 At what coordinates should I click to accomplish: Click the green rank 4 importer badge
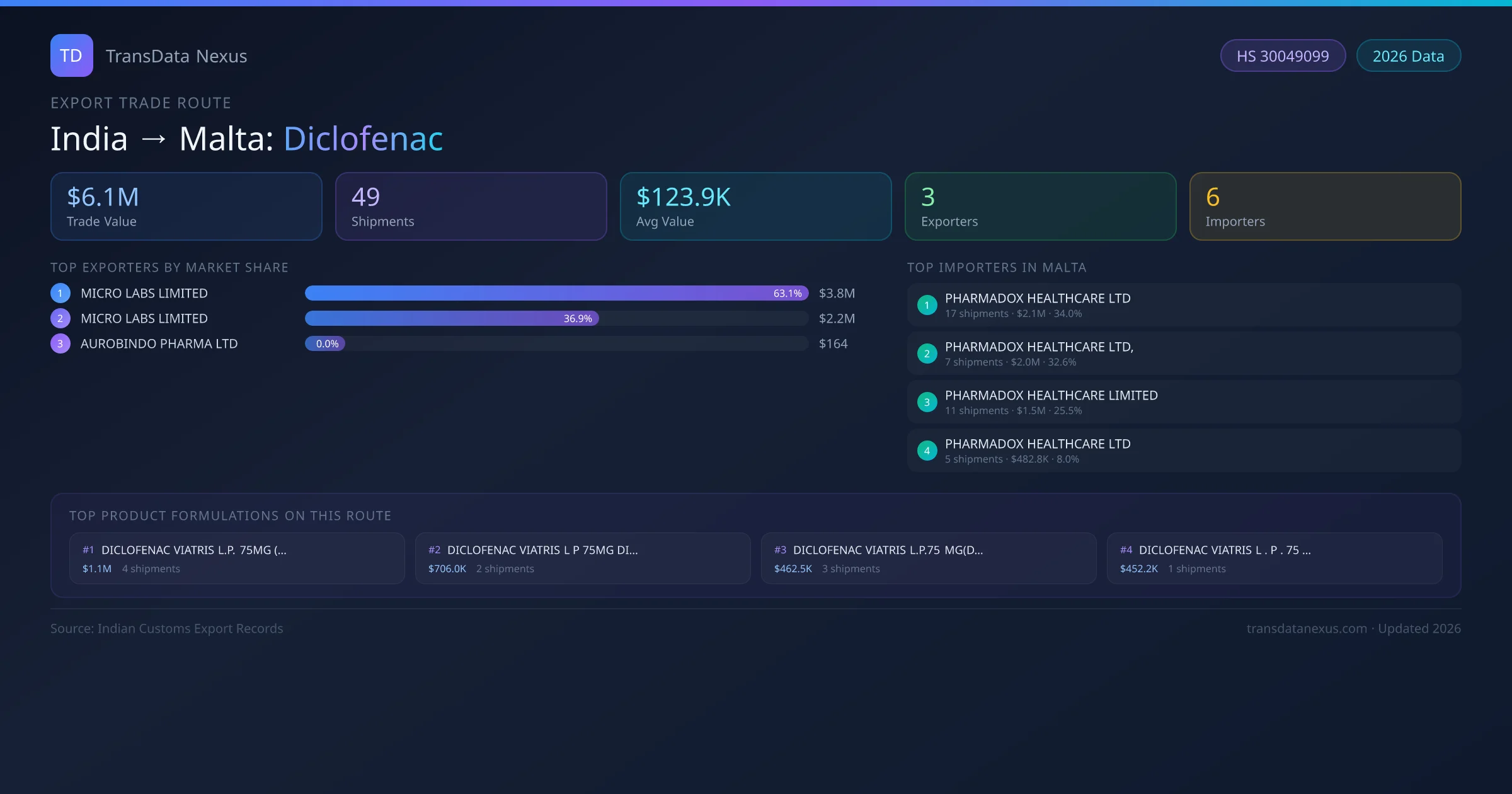tap(927, 451)
